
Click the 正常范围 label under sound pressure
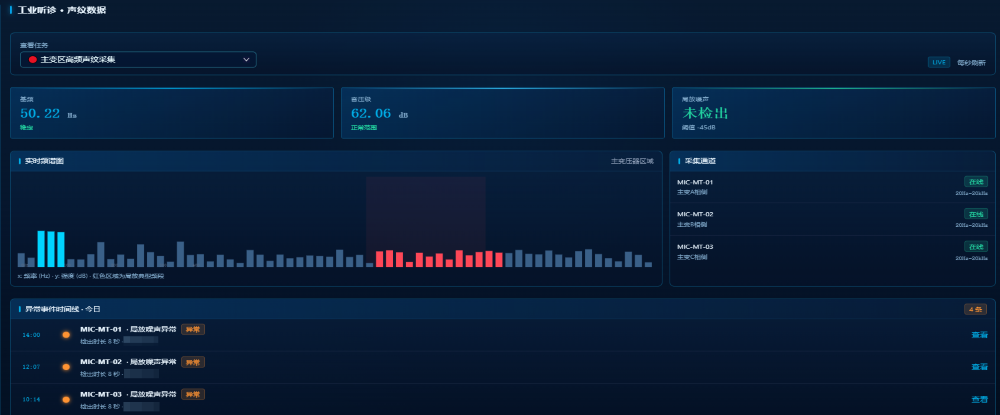(364, 127)
